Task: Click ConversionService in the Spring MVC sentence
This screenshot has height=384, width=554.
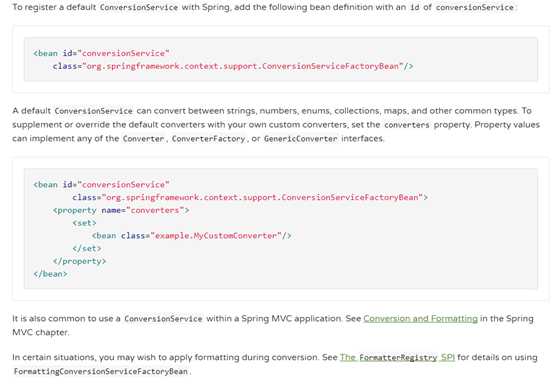Action: point(163,319)
